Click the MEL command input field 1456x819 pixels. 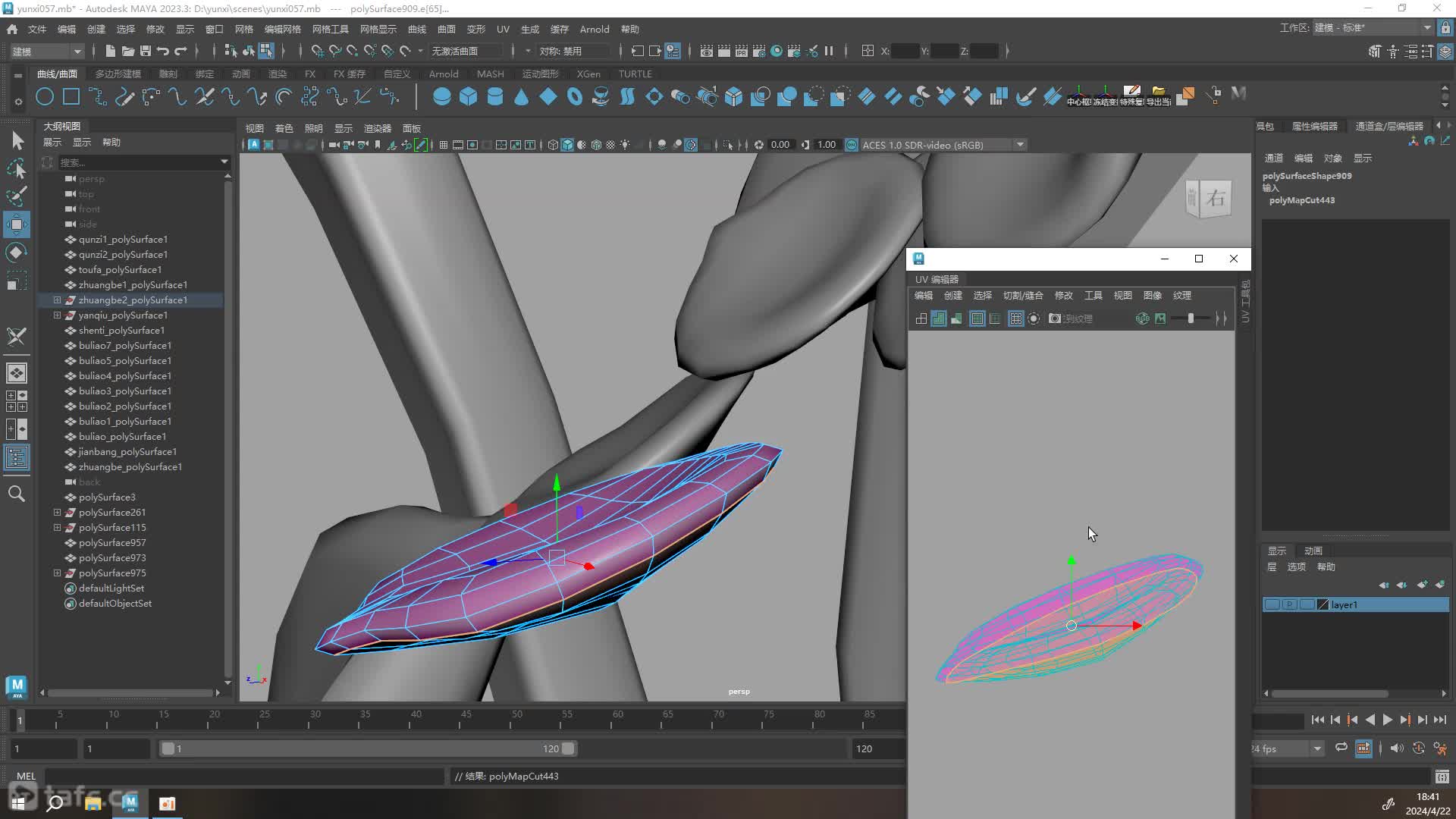[x=244, y=776]
